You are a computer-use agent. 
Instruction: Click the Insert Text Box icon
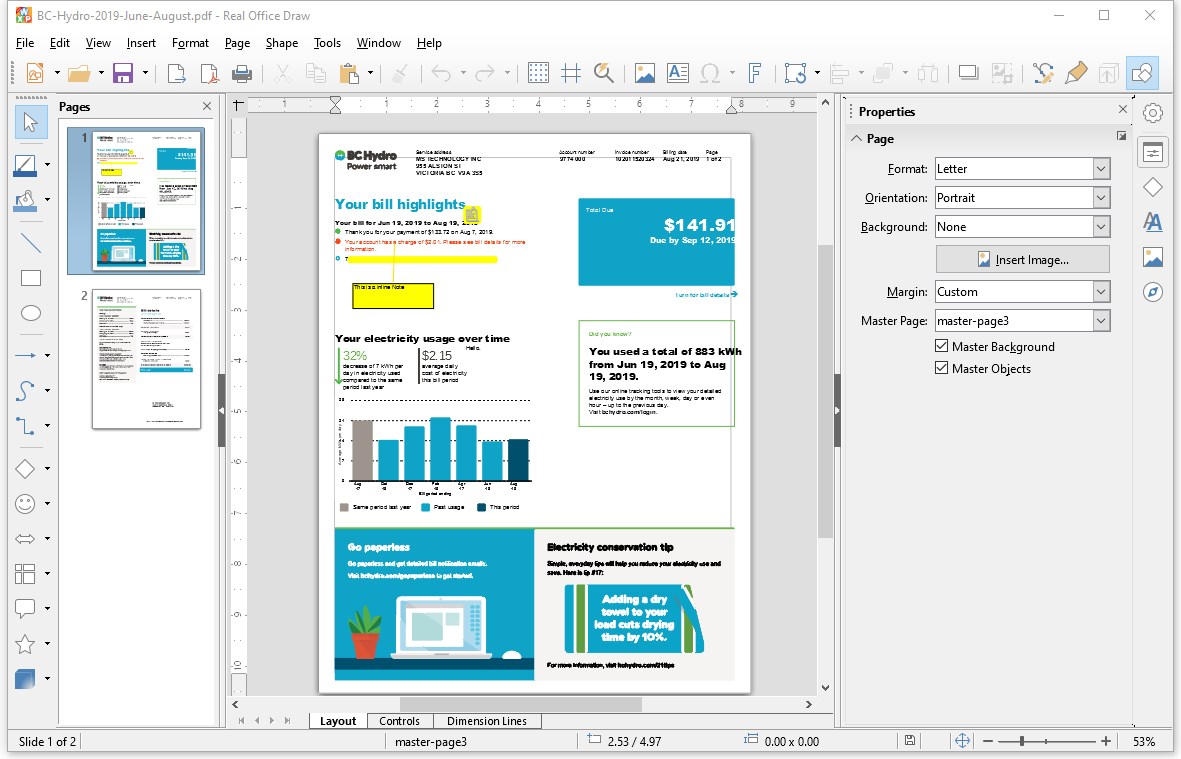[678, 73]
